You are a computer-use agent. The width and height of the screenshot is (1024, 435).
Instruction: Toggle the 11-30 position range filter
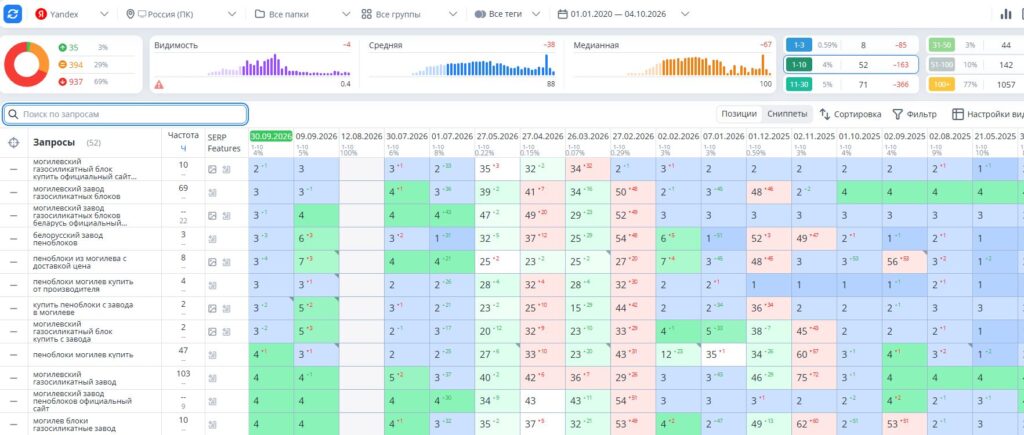click(799, 84)
